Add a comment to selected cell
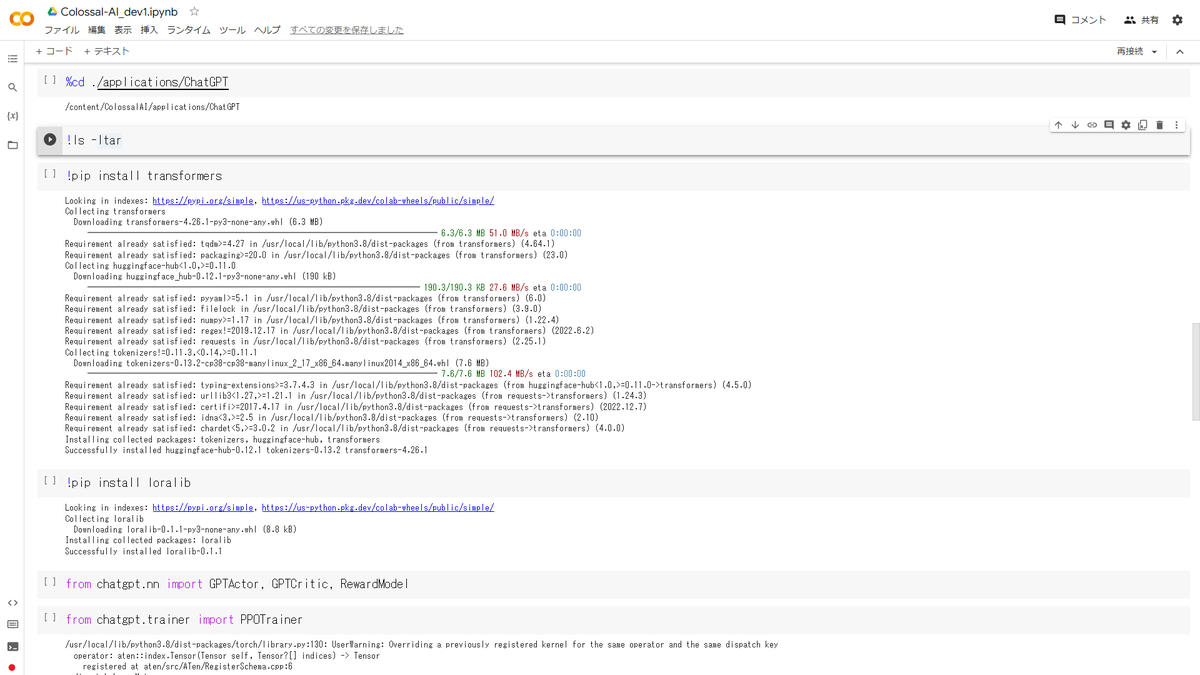 (1109, 125)
